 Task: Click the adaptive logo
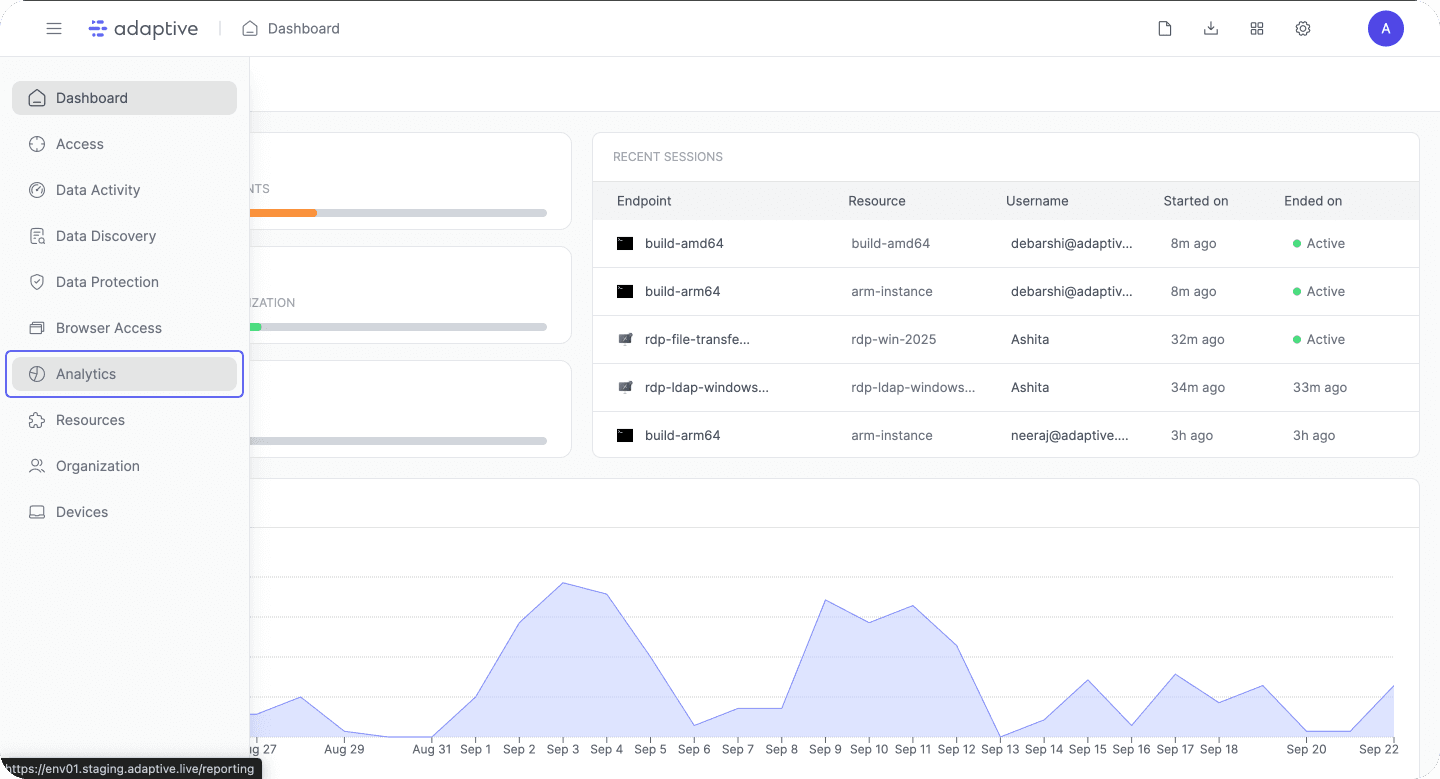point(143,29)
